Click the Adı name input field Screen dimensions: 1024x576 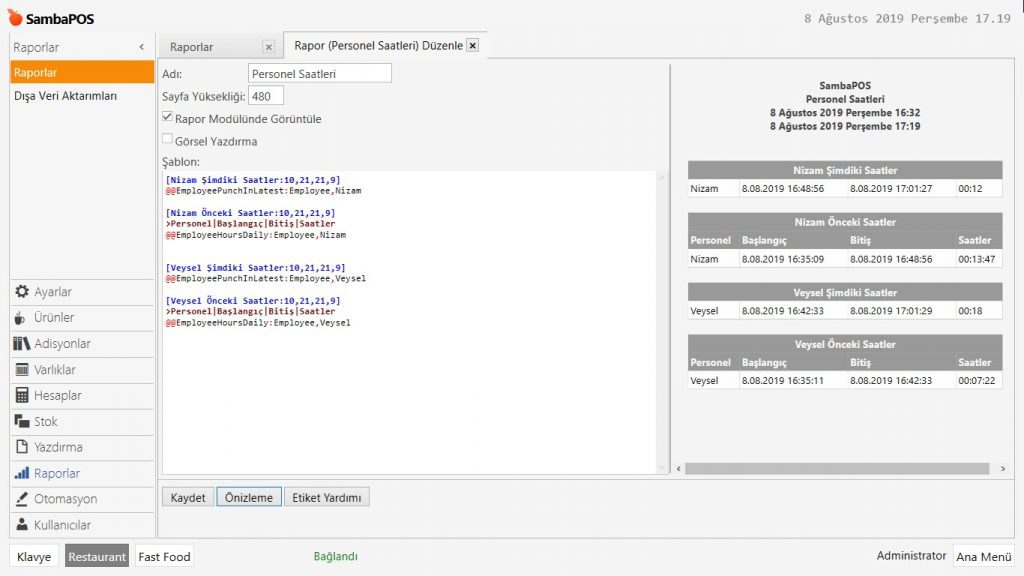pos(319,73)
